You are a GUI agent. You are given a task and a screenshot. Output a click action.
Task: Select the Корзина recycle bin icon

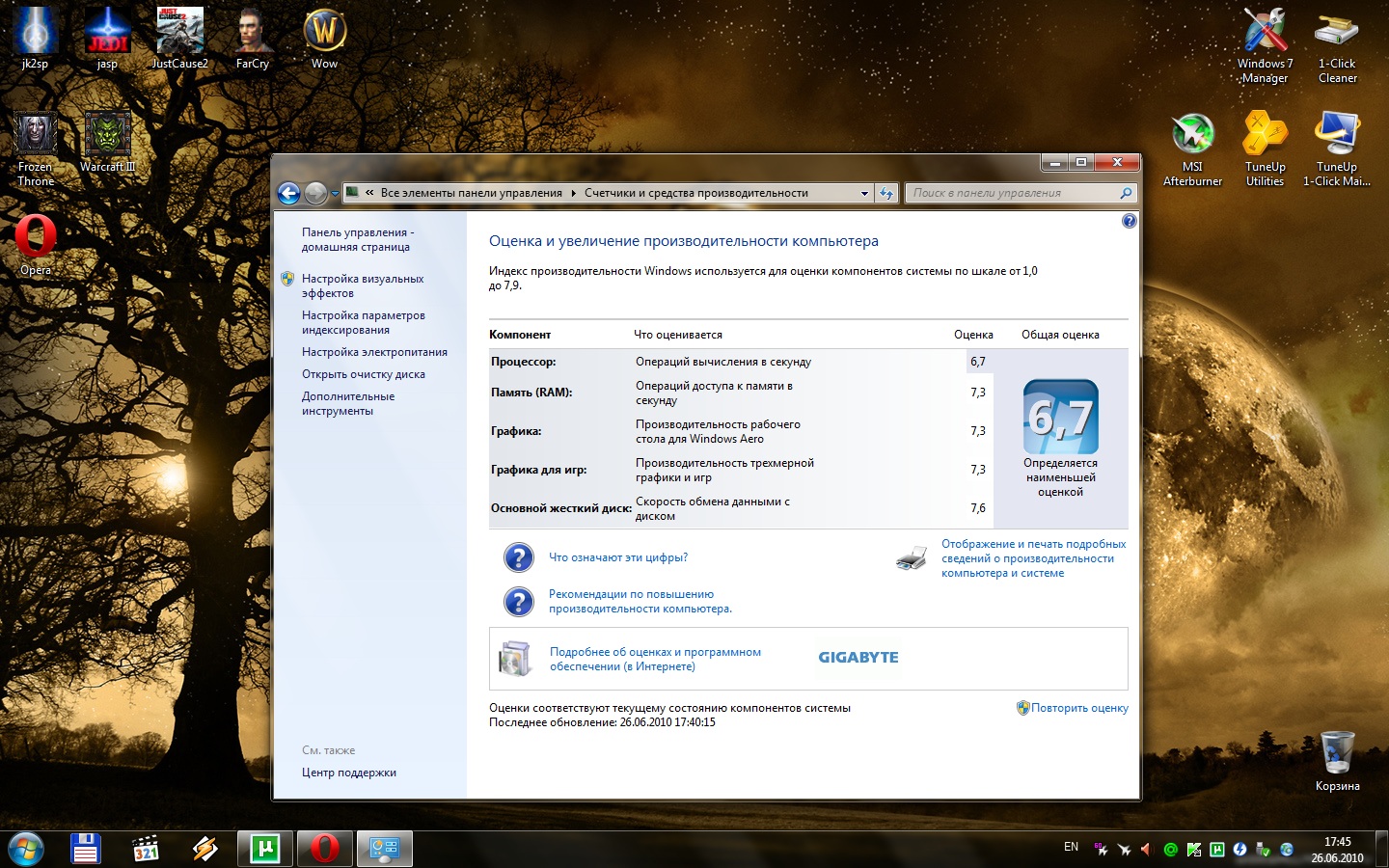[1337, 761]
